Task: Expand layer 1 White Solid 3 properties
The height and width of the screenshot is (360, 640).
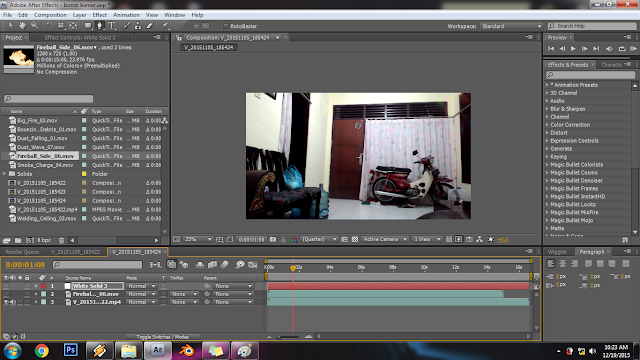Action: click(x=36, y=286)
